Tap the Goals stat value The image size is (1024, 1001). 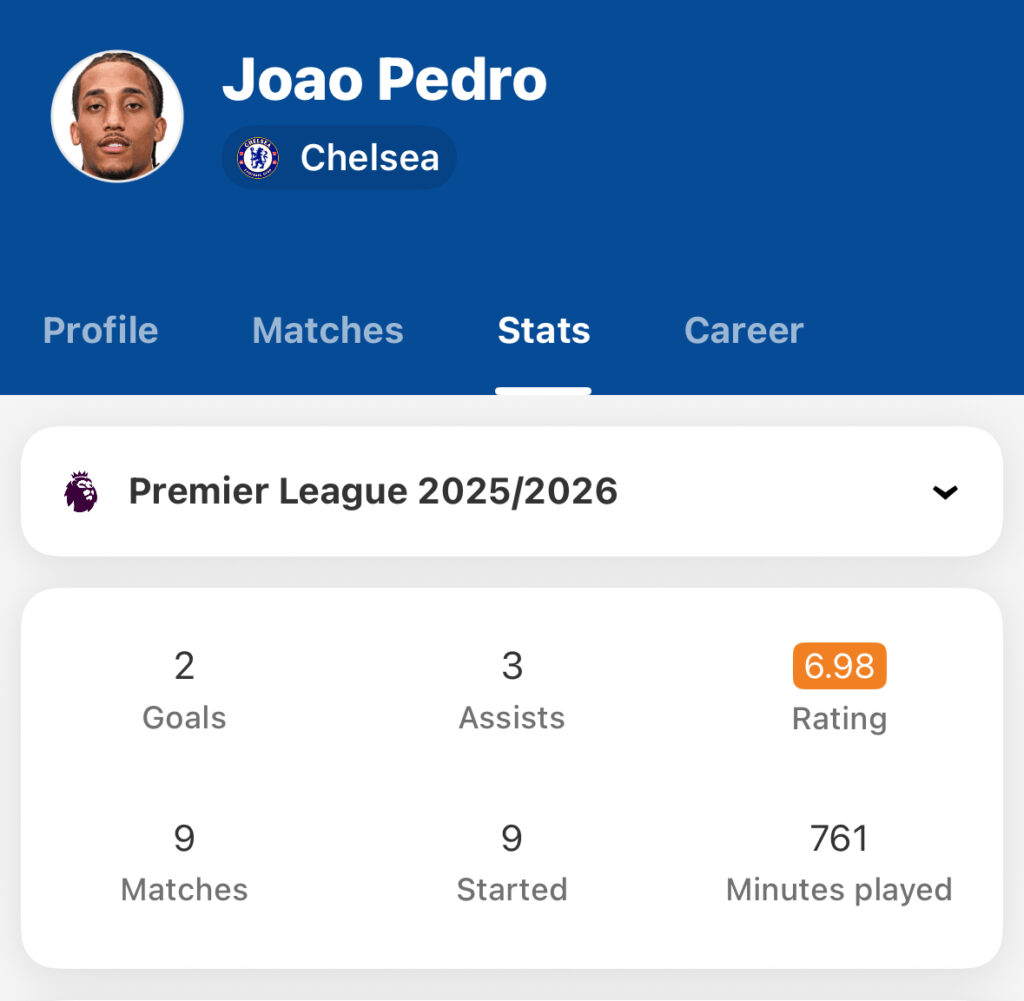point(184,666)
